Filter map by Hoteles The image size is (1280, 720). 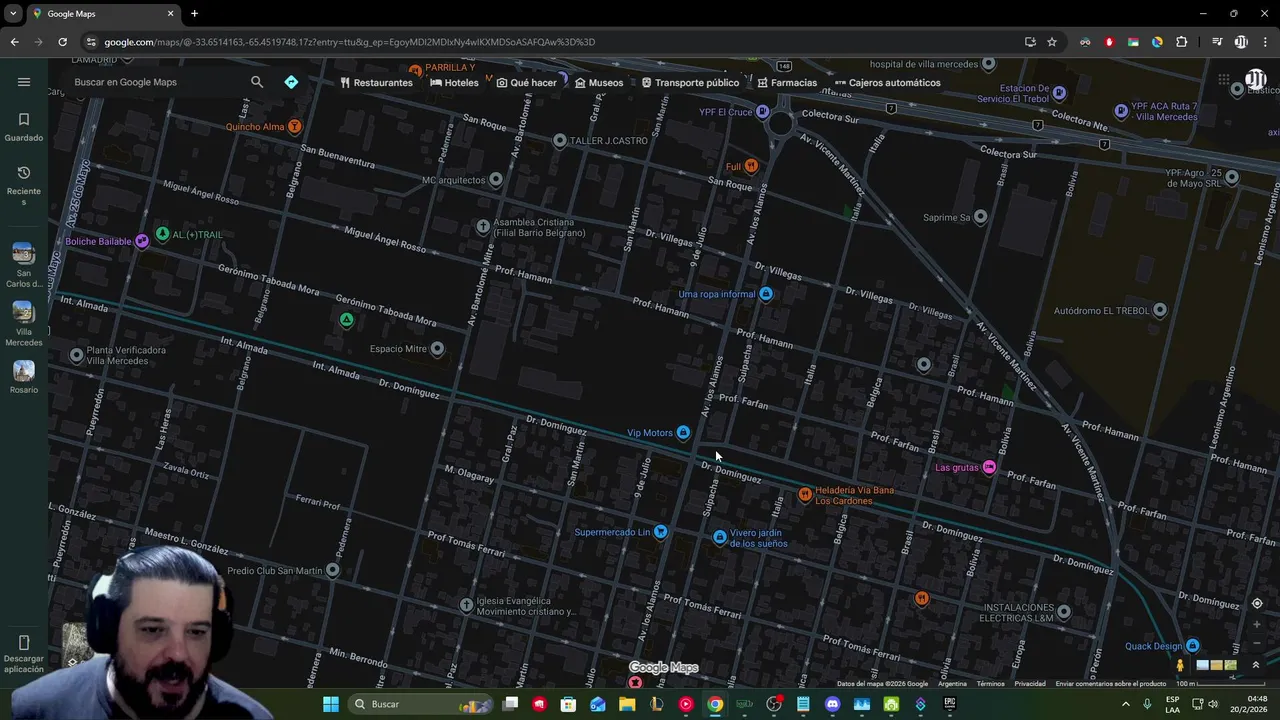[454, 83]
